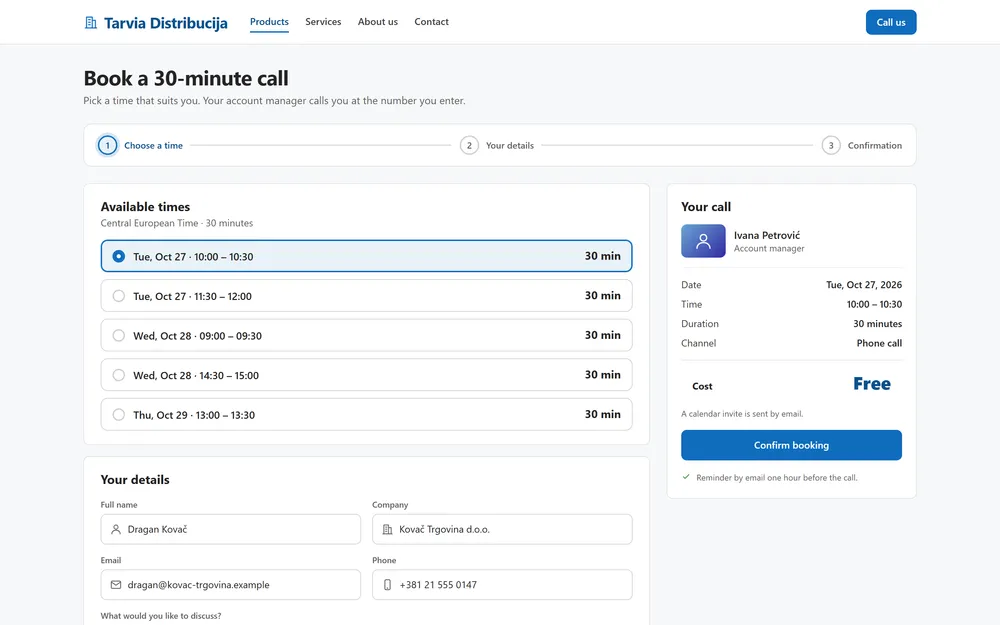Click 'A calendar invite is sent by email.' note
The image size is (1000, 625).
pos(742,414)
